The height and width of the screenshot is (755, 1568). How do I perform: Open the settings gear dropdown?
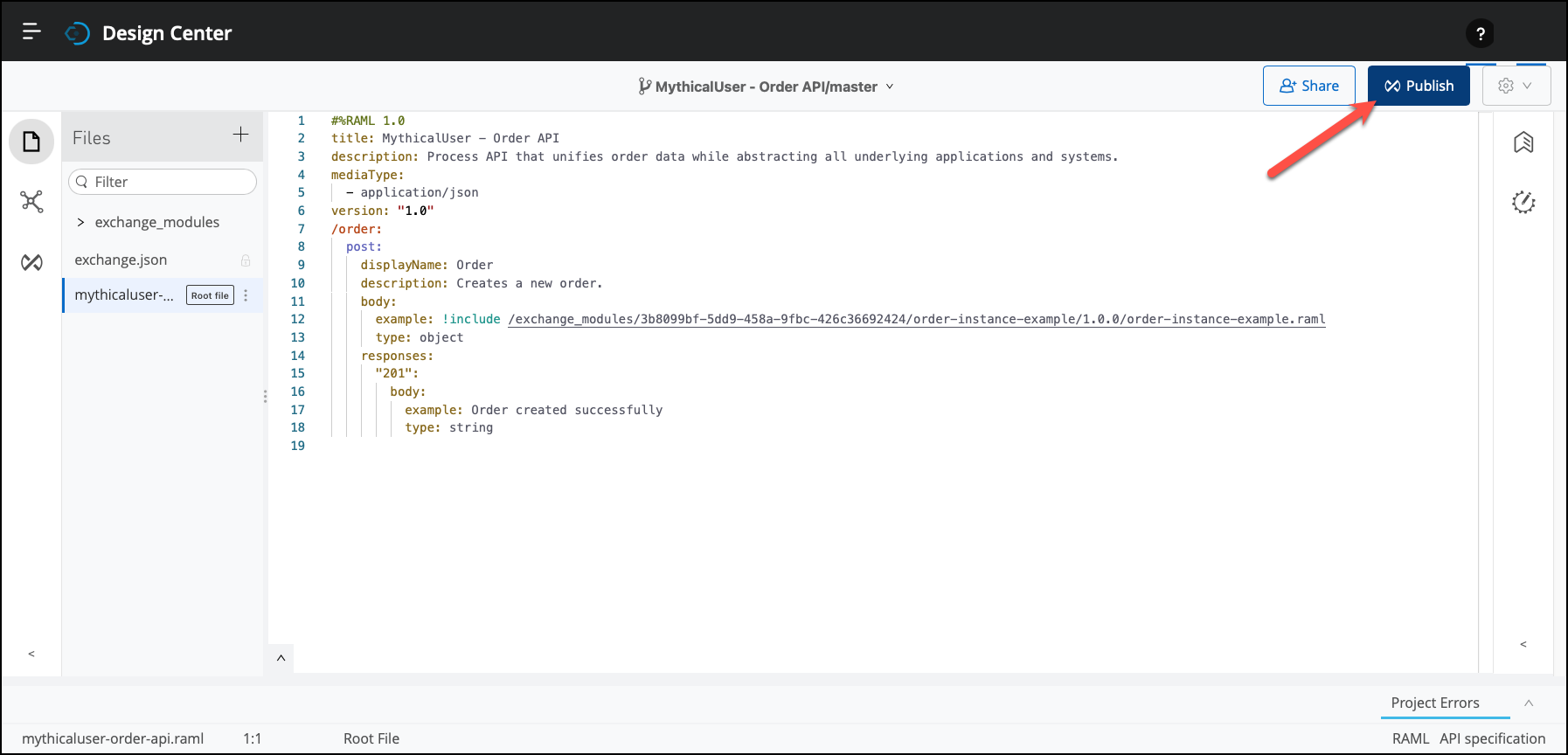(1516, 86)
